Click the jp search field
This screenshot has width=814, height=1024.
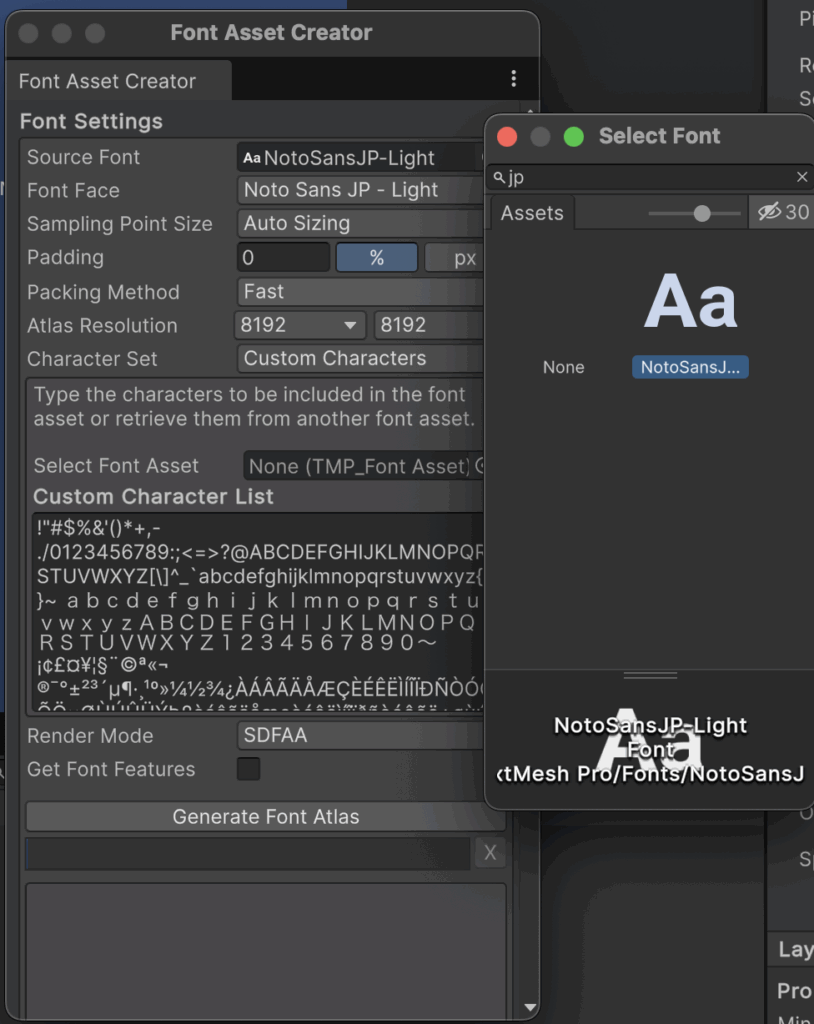click(650, 177)
